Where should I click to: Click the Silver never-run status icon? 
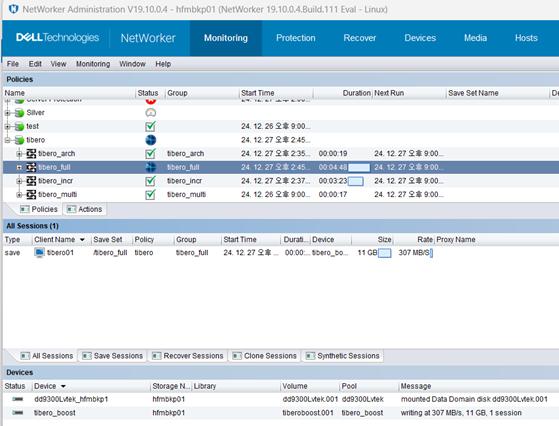pos(151,113)
